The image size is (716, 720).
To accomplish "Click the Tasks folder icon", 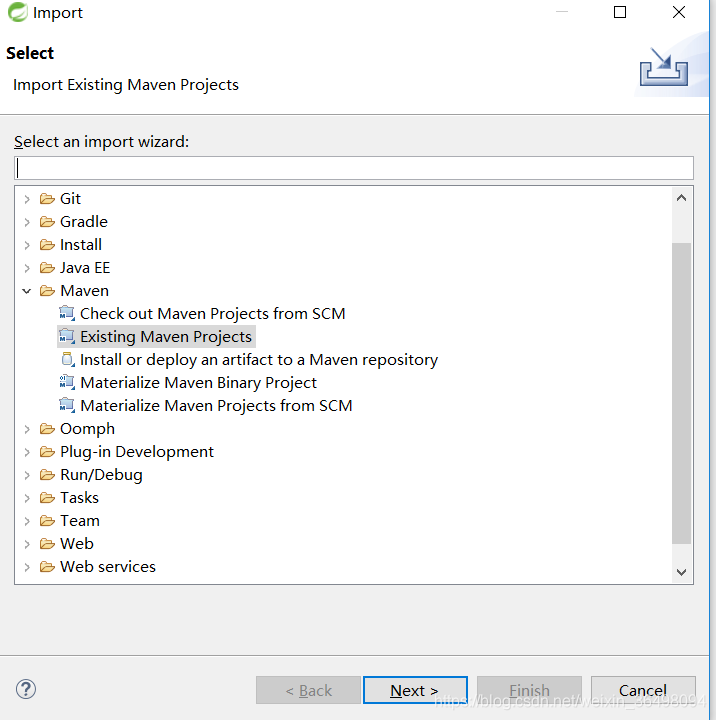I will [x=47, y=498].
